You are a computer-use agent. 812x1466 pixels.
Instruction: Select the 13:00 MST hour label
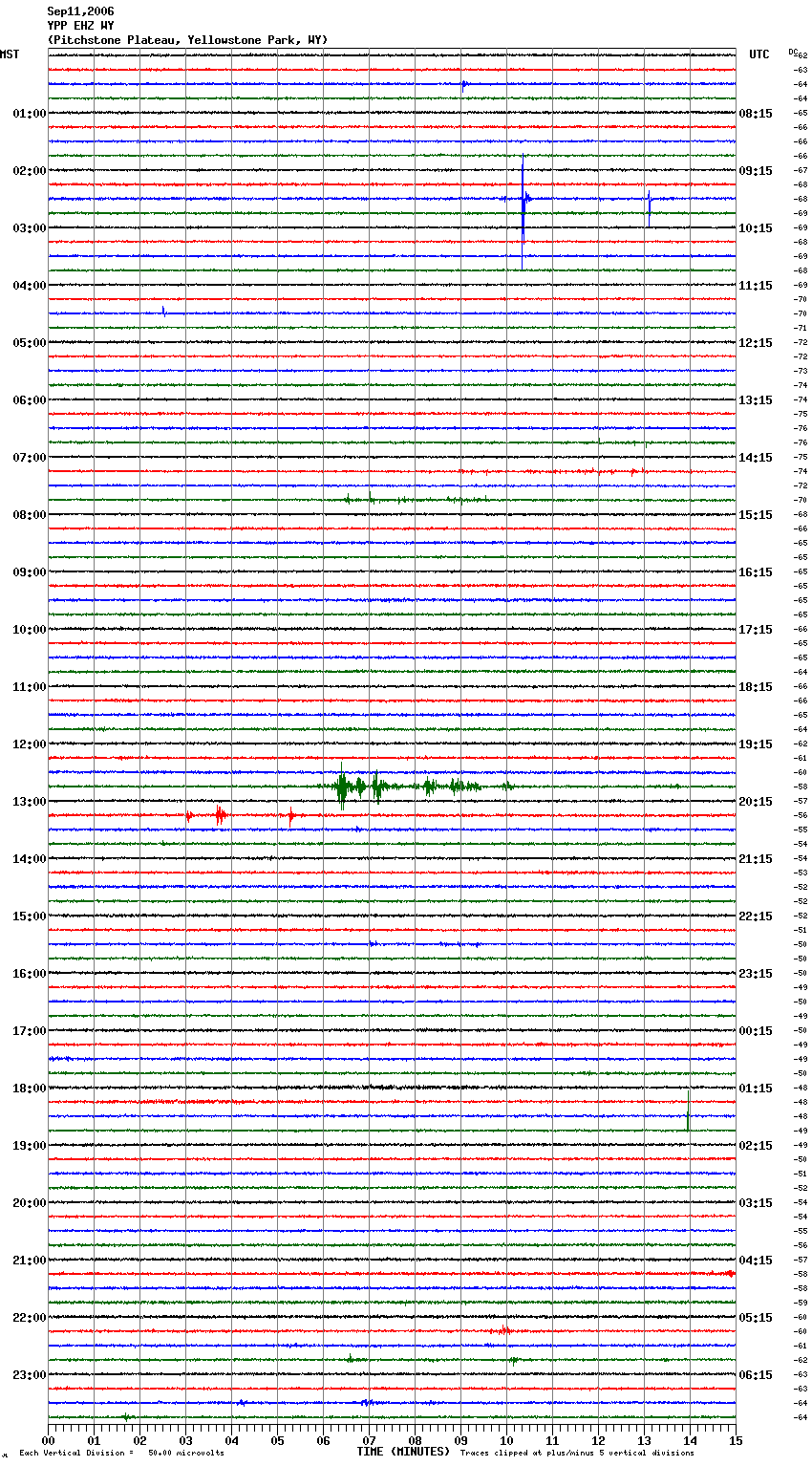30,802
